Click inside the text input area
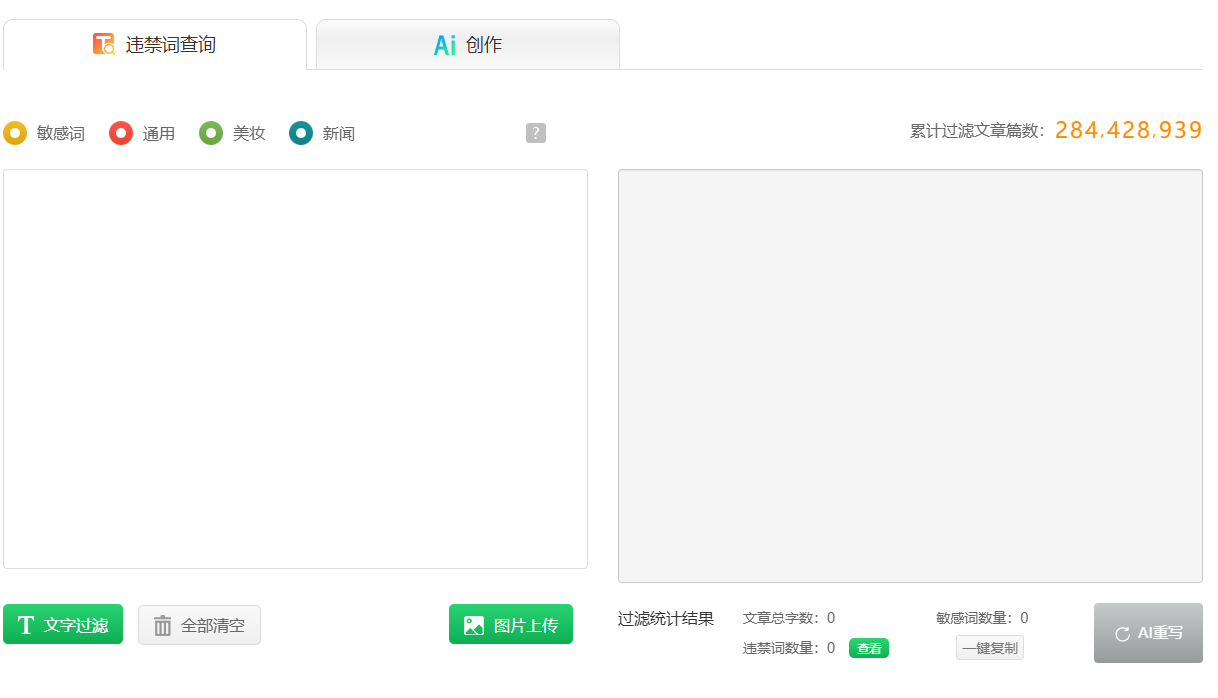1218x698 pixels. pos(296,373)
